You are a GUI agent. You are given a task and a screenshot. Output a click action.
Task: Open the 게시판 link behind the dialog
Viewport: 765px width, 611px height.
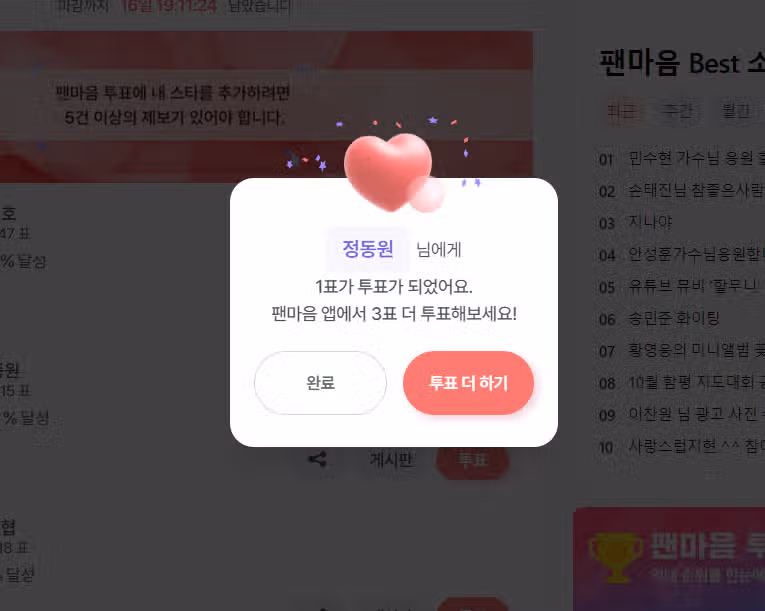click(391, 460)
